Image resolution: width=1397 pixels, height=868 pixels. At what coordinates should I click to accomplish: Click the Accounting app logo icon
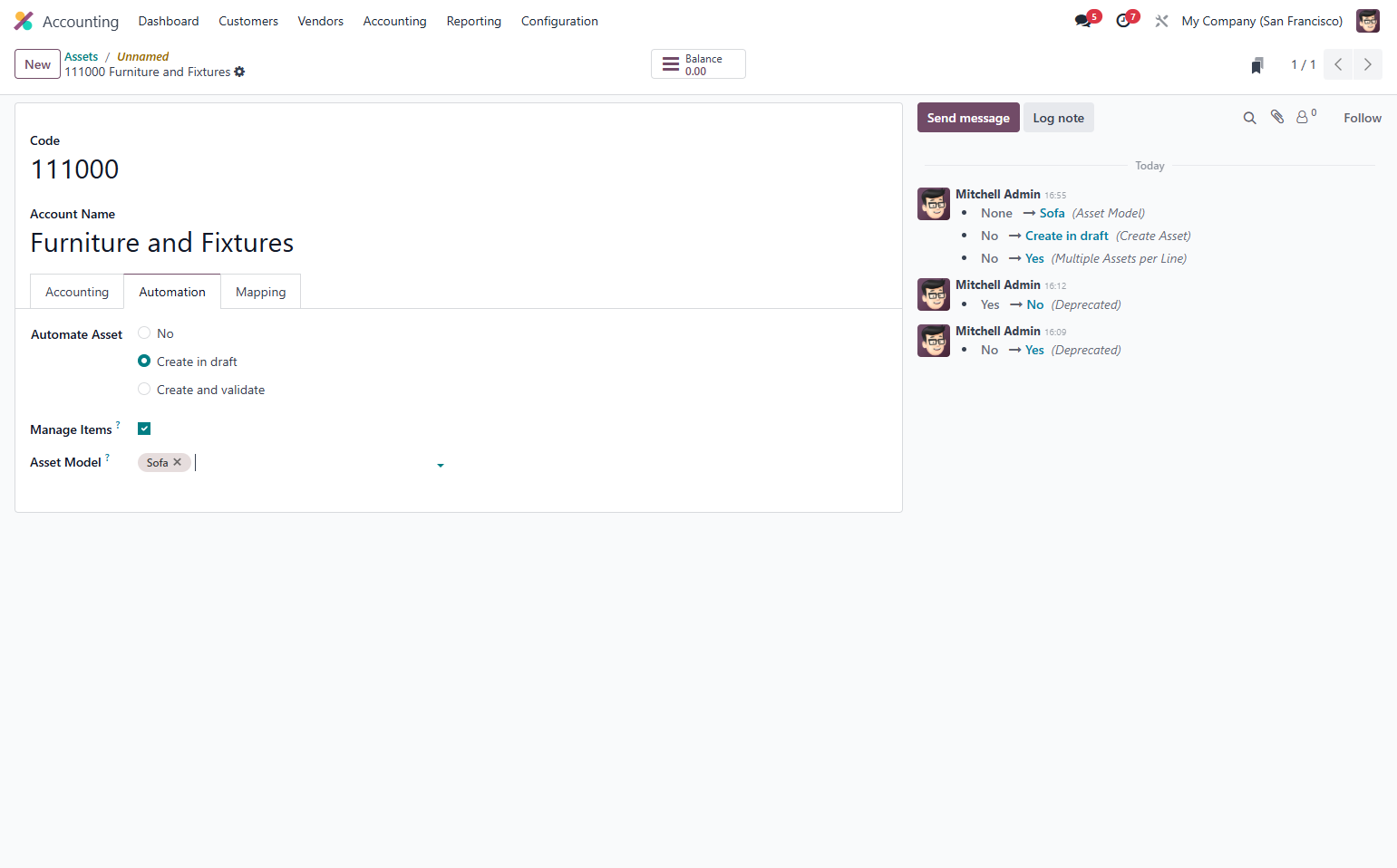tap(24, 21)
